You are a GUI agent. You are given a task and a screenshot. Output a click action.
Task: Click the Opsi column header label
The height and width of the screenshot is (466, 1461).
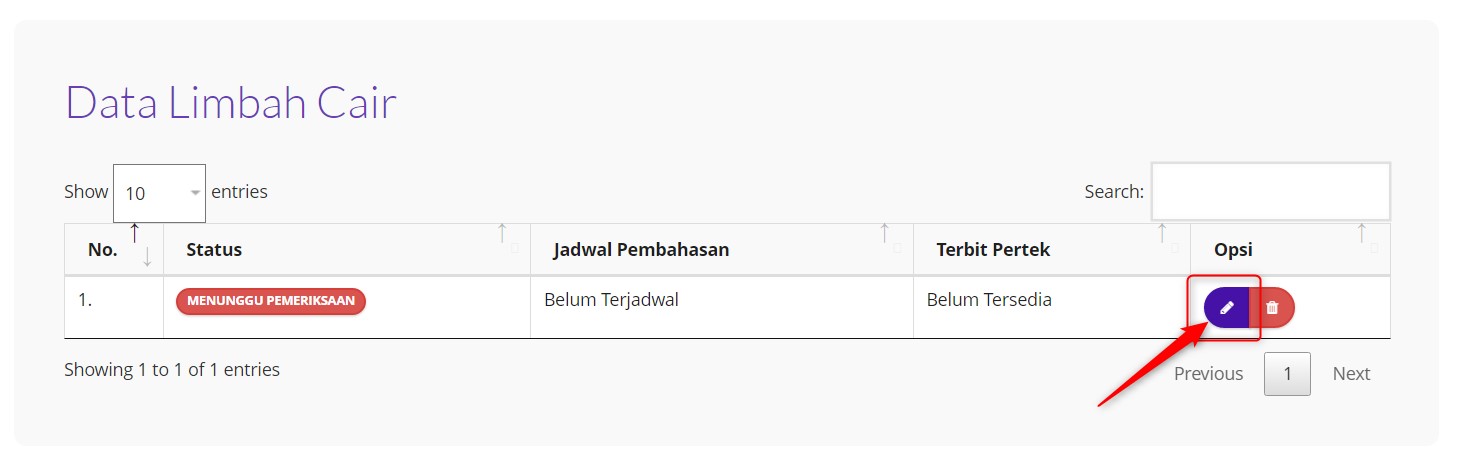point(1233,250)
